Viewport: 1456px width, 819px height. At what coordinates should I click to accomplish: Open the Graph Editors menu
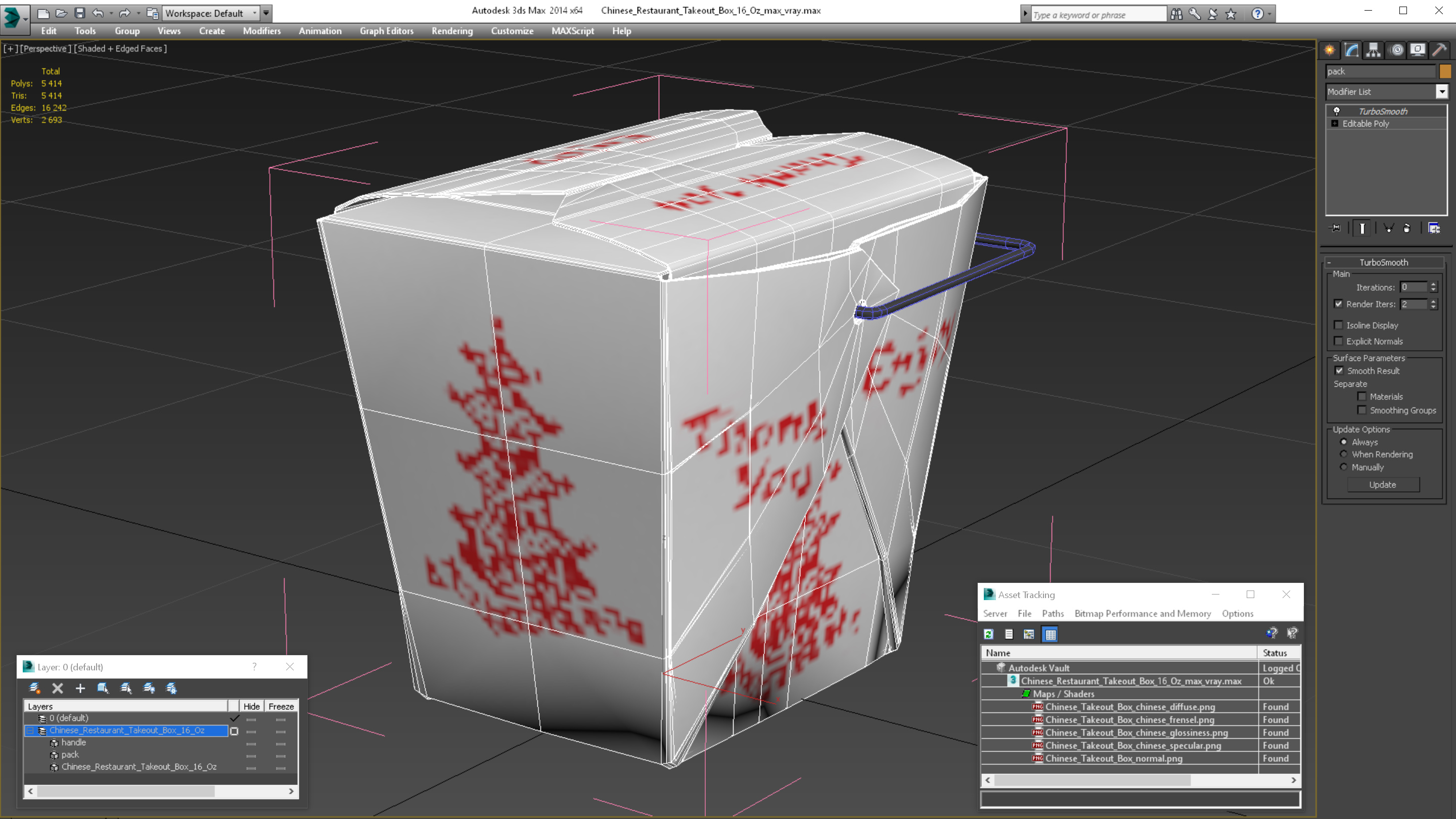pos(387,31)
